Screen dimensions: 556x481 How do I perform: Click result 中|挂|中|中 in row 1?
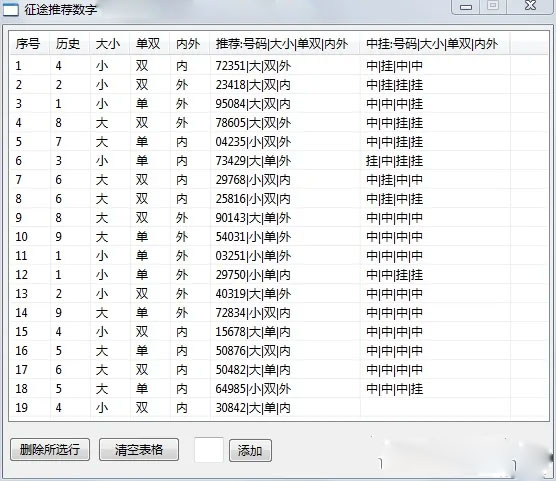click(395, 66)
